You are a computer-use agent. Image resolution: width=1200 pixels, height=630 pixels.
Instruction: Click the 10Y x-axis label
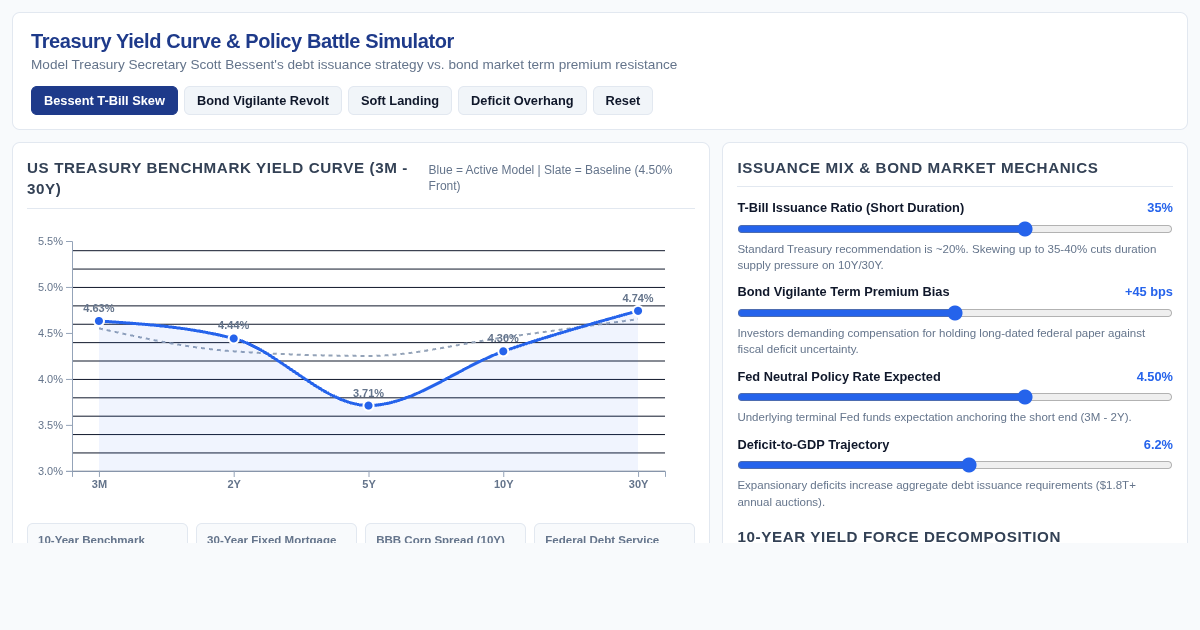coord(503,484)
